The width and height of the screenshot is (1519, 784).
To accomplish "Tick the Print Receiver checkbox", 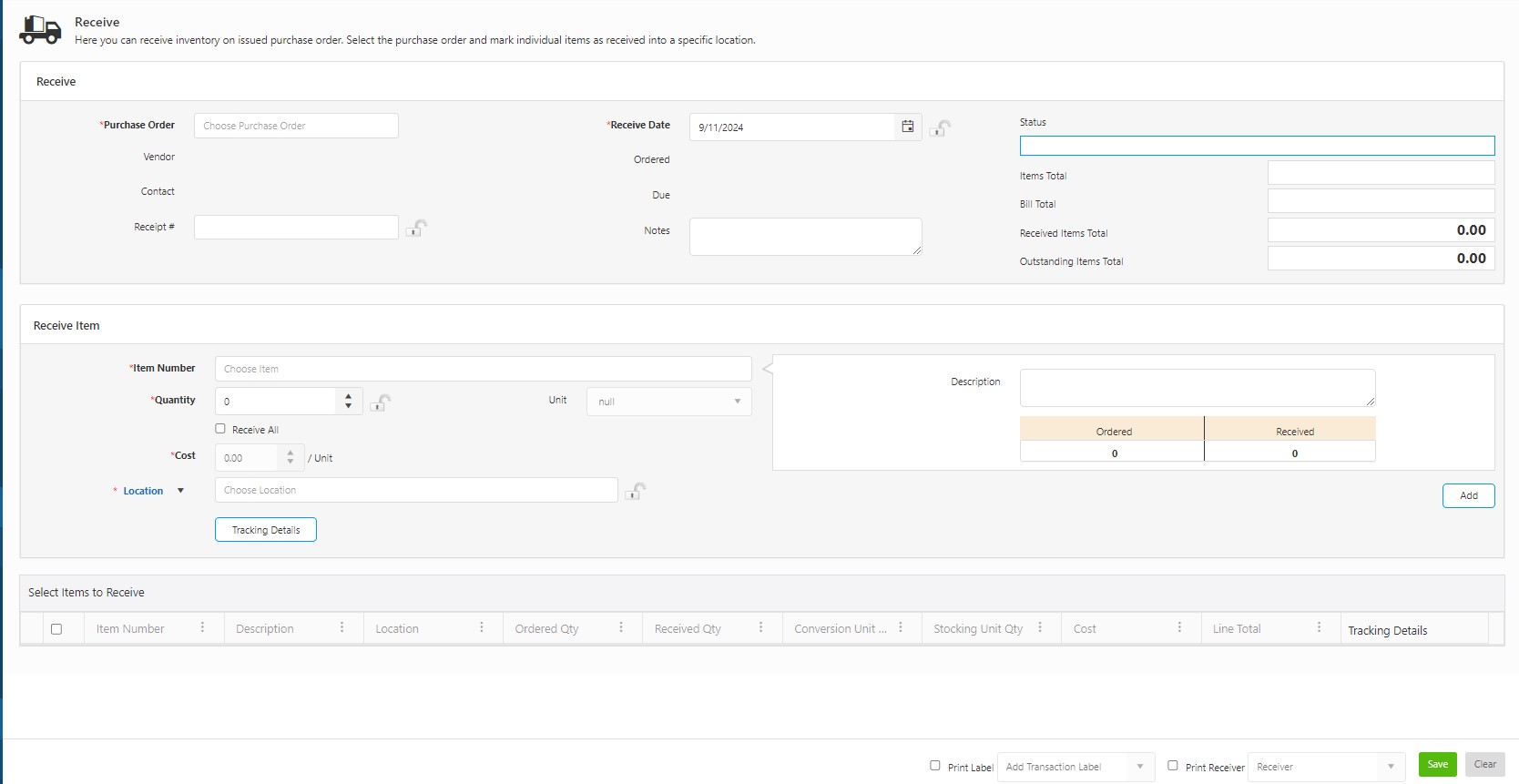I will pyautogui.click(x=1173, y=766).
